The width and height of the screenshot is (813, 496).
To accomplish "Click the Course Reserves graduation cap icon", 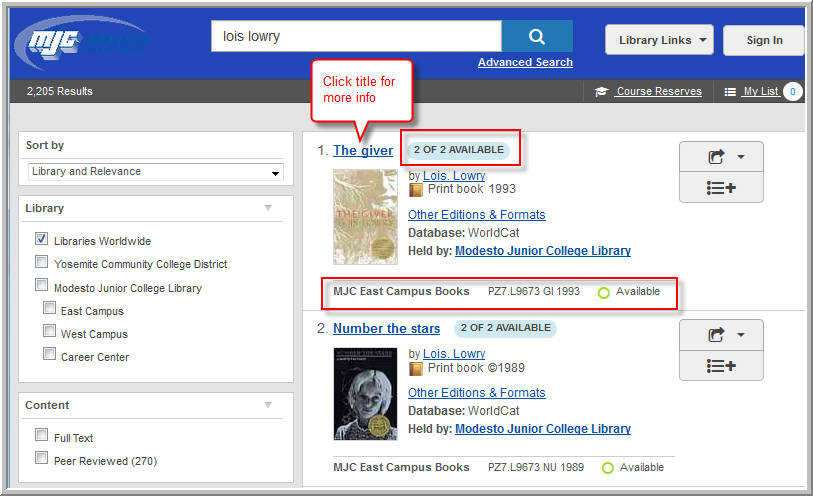I will [x=601, y=92].
